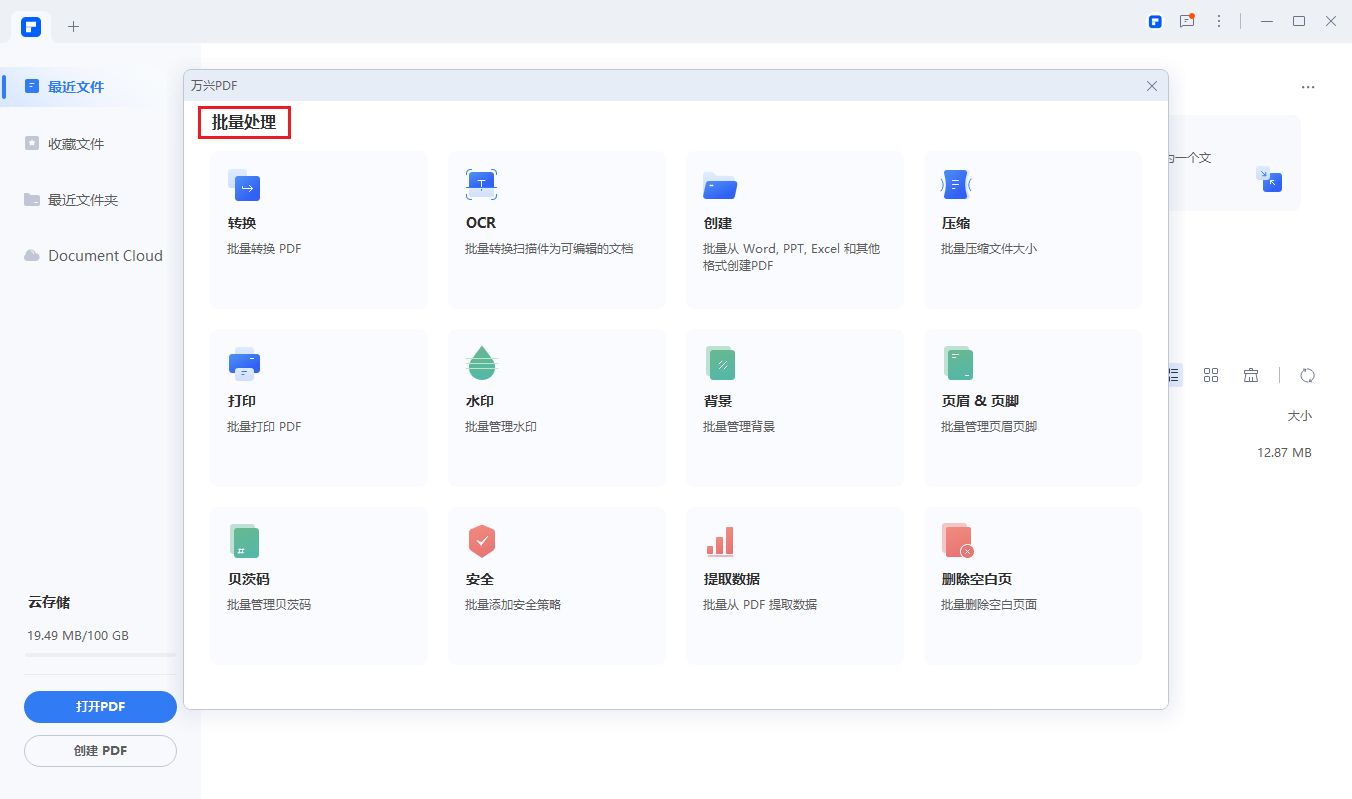Open the OCR batch conversion tool
The height and width of the screenshot is (799, 1352).
point(557,230)
